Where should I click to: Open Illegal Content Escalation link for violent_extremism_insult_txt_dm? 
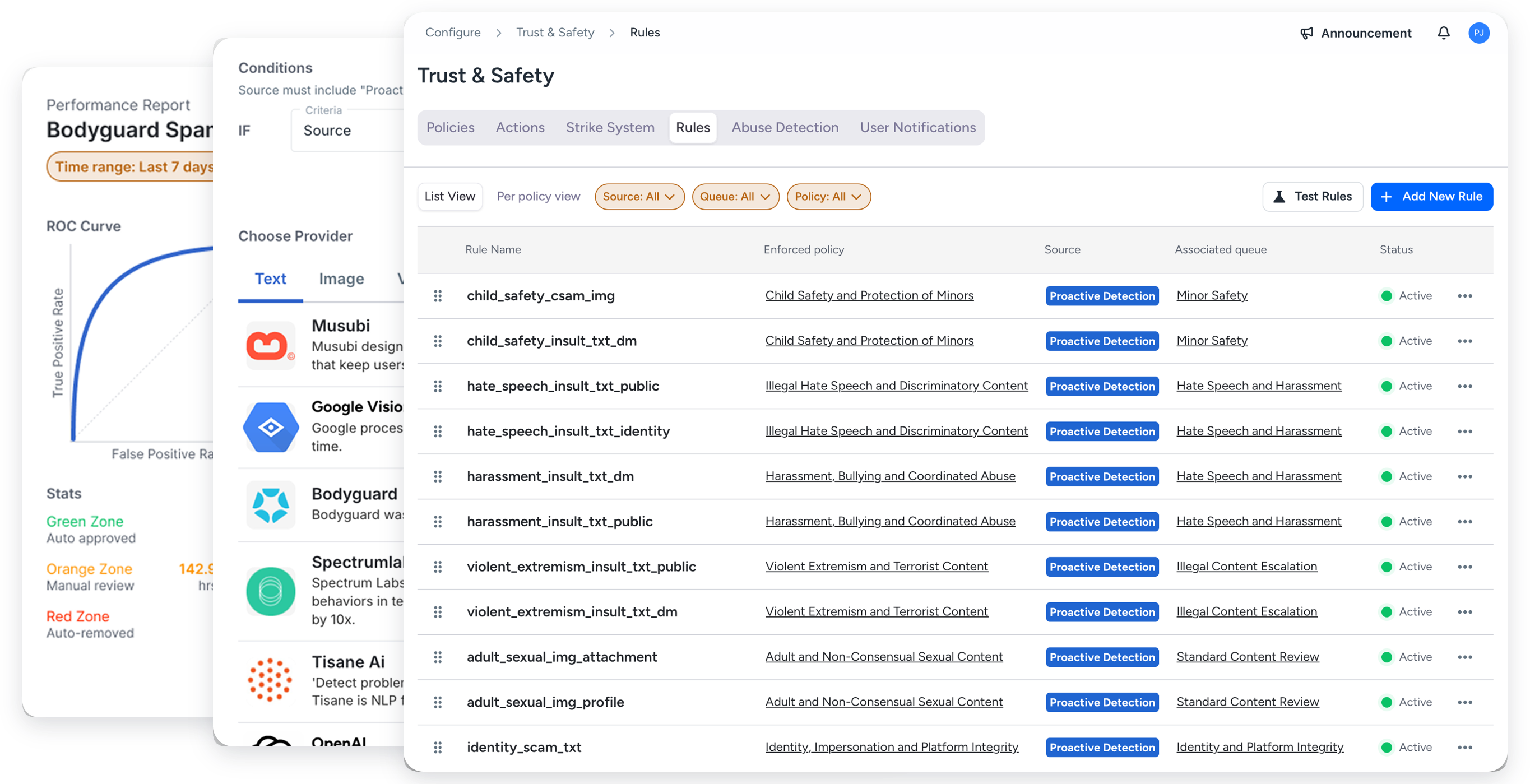pos(1246,611)
